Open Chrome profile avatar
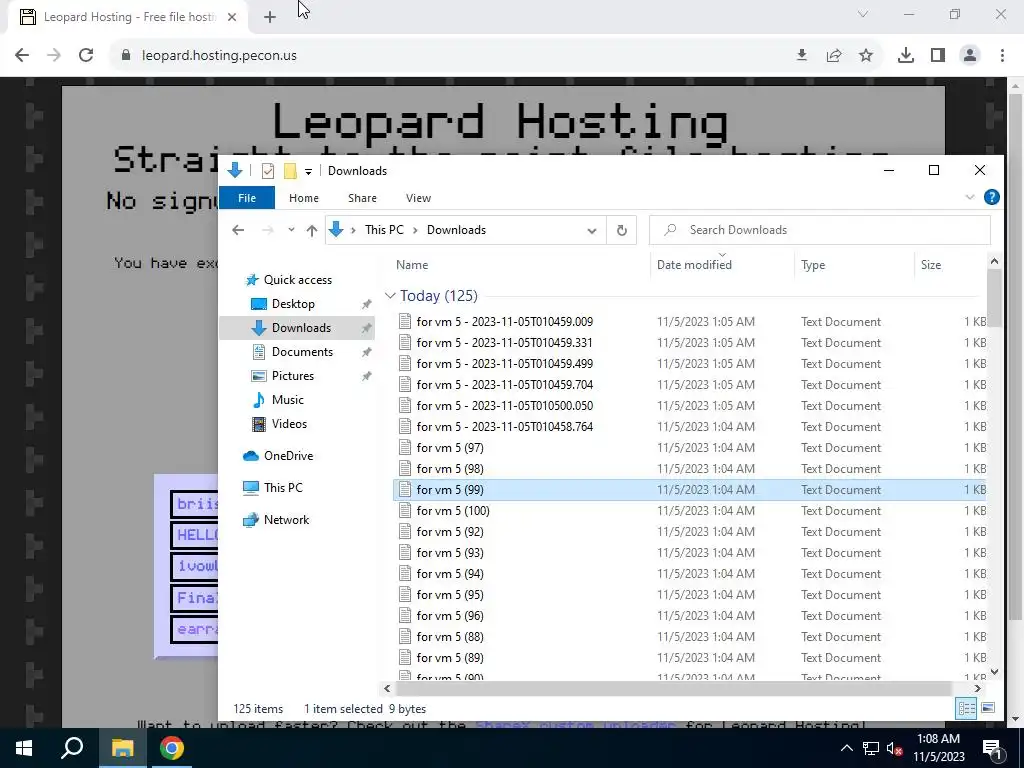This screenshot has height=768, width=1024. pyautogui.click(x=970, y=56)
